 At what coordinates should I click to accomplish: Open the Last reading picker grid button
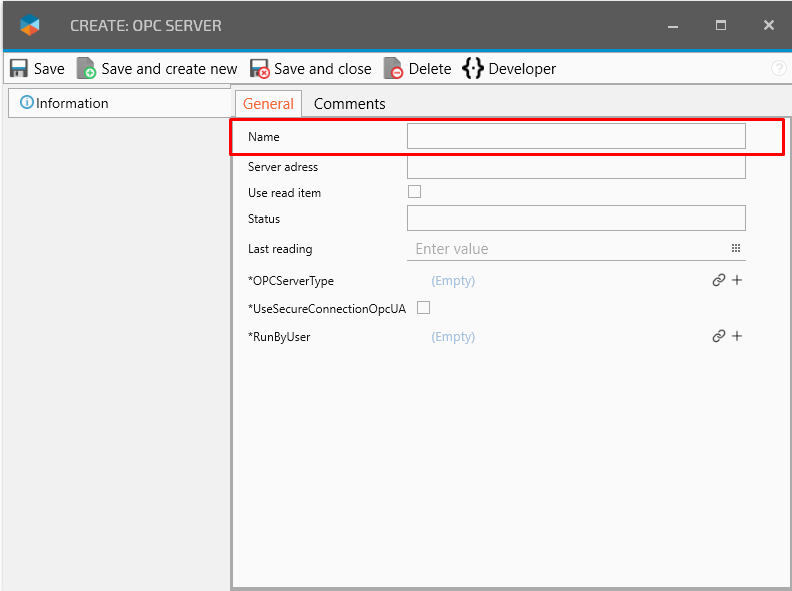point(735,249)
